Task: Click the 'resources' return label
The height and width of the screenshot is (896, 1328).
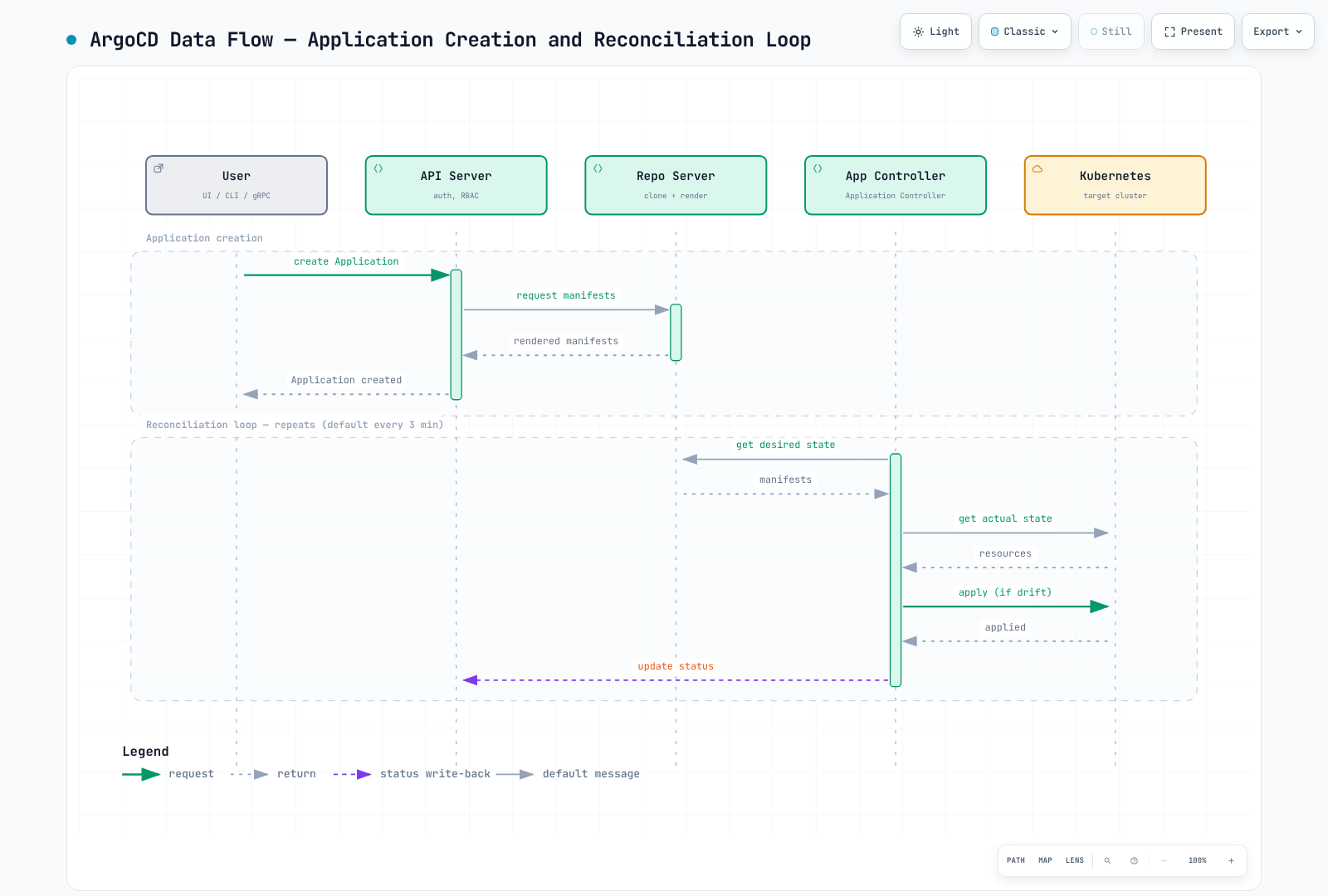Action: coord(1005,553)
